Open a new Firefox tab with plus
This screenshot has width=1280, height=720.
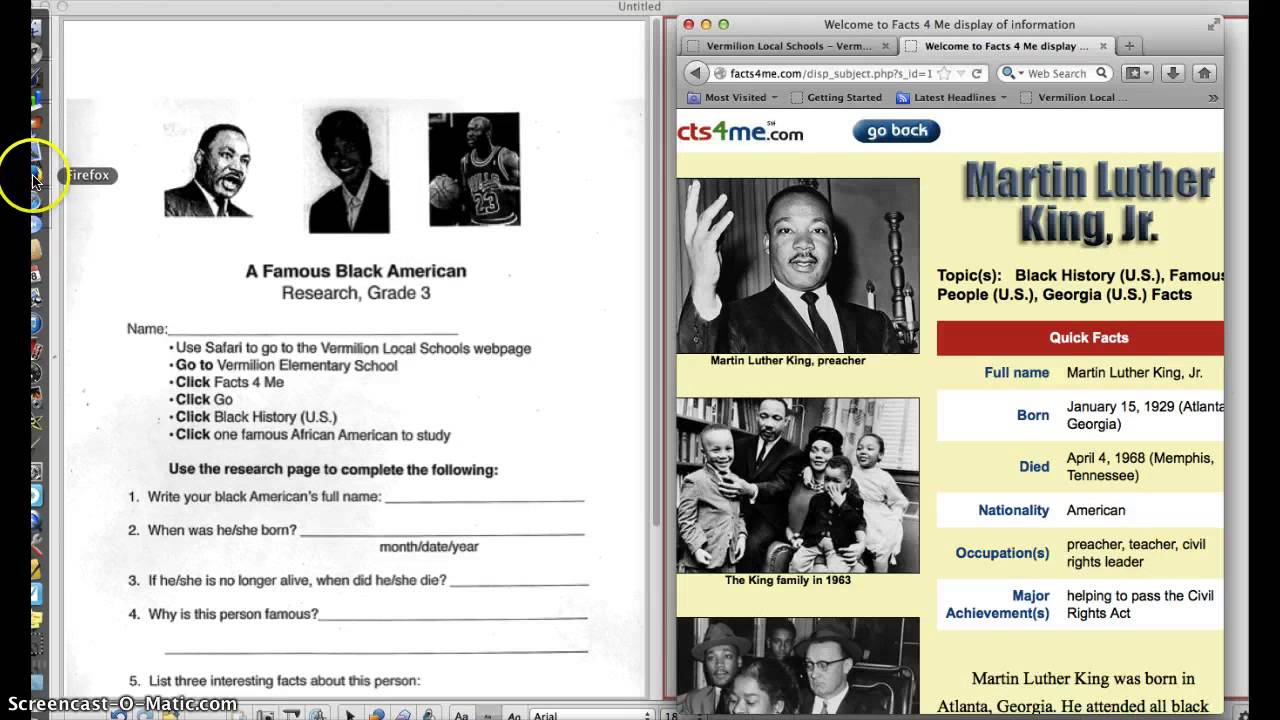1129,46
